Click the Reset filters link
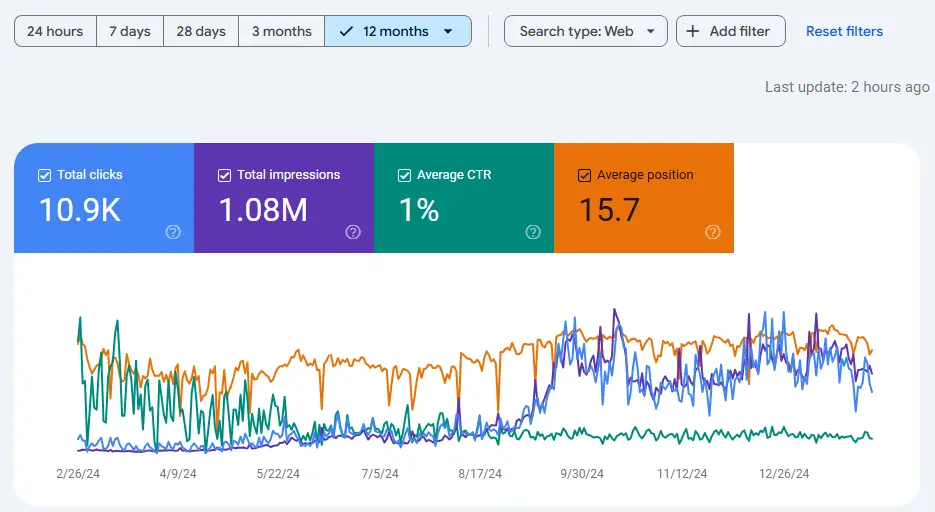The image size is (935, 512). (844, 31)
